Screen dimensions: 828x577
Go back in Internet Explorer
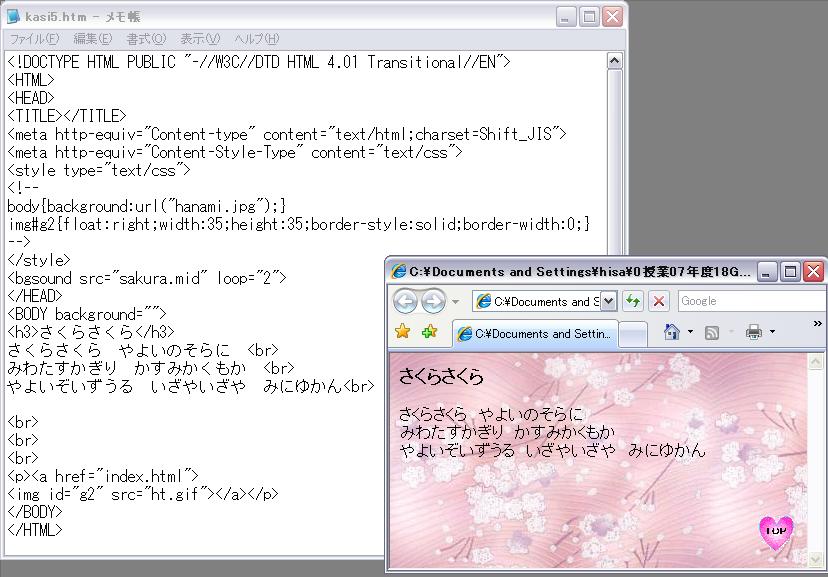[406, 301]
